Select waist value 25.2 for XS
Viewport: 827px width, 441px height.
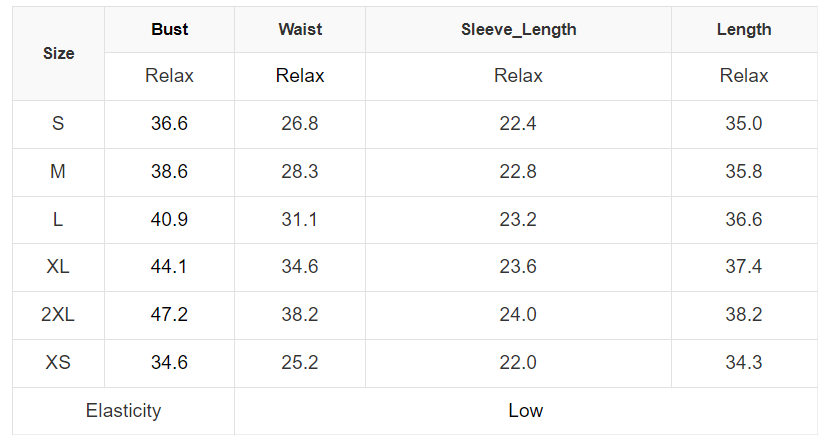point(300,363)
